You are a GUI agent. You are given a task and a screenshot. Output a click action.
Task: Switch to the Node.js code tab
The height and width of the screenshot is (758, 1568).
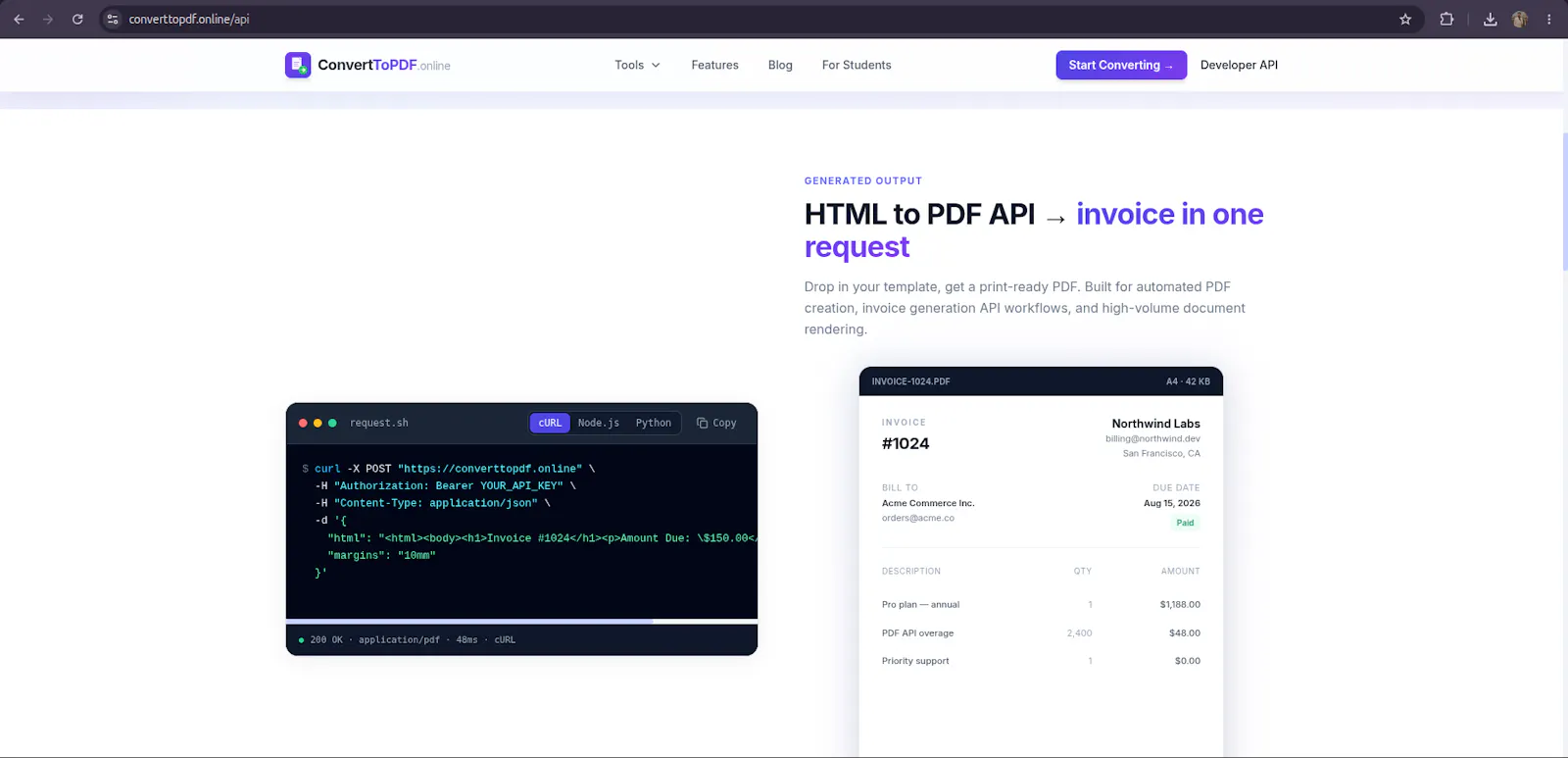click(599, 423)
